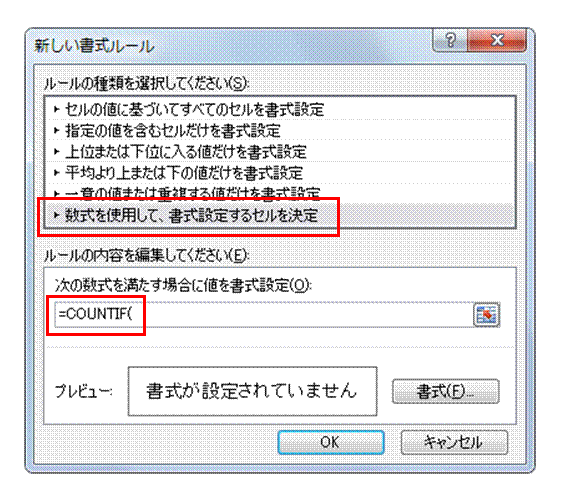Click the 次の数式を満たす場合に値を書式設定(O) label
This screenshot has width=567, height=503.
point(183,285)
